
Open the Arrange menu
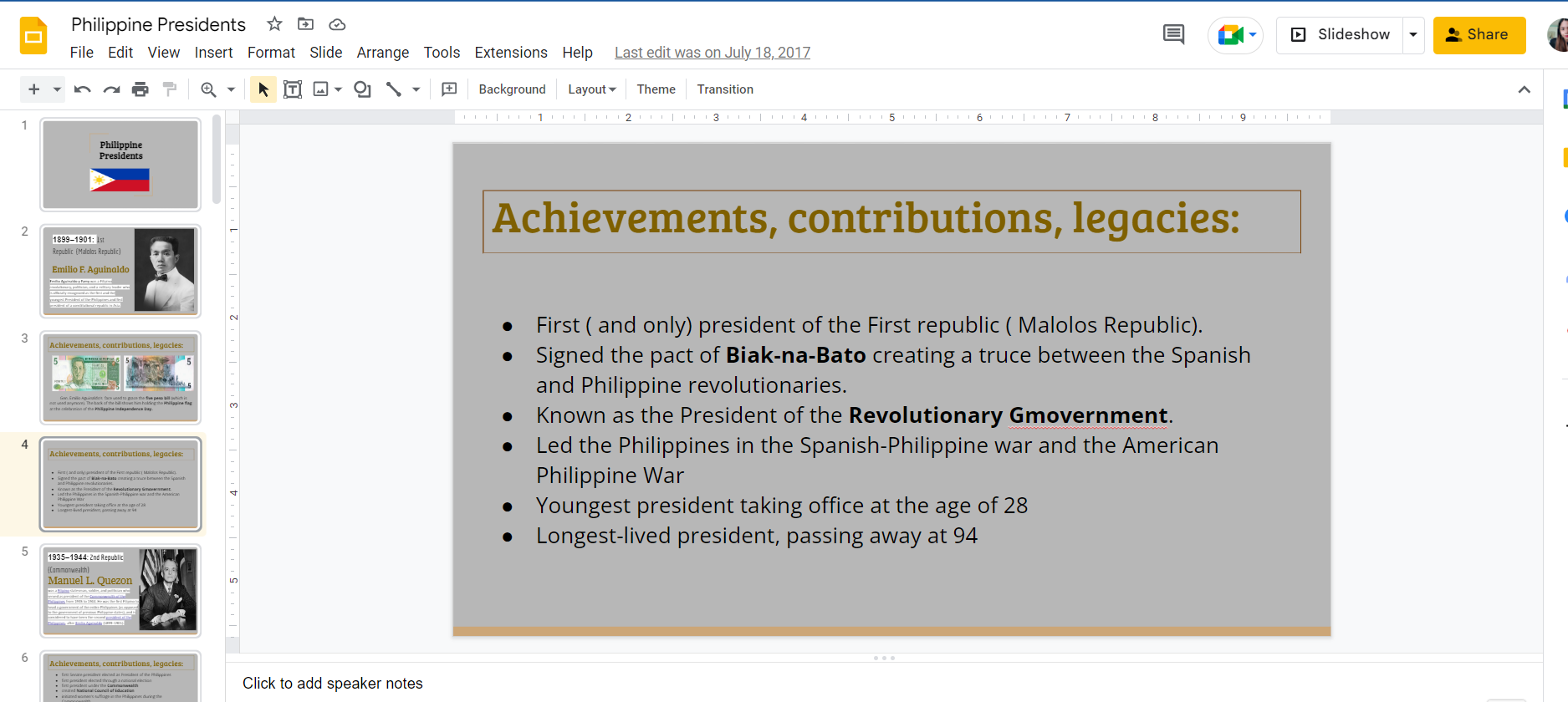[x=383, y=53]
